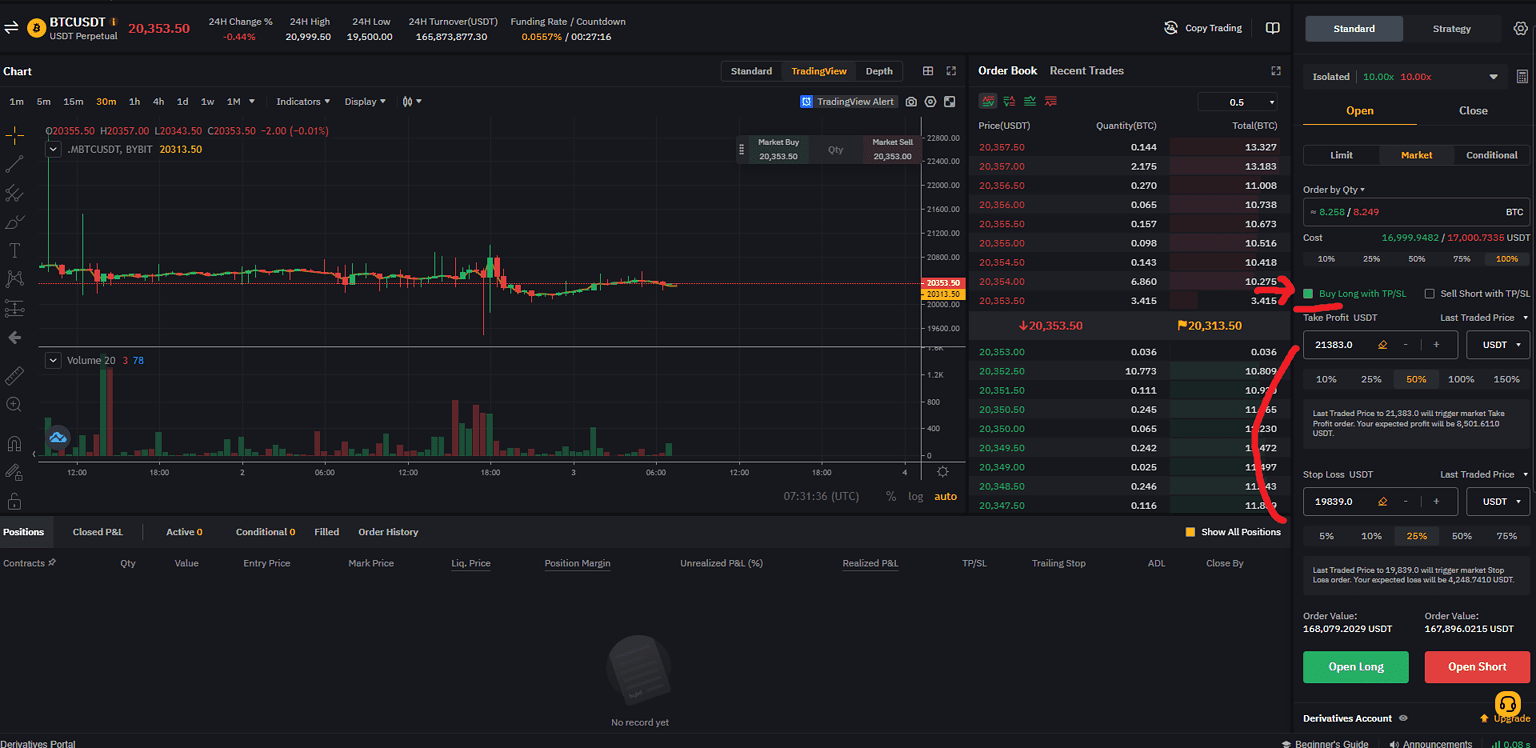Viewport: 1536px width, 748px height.
Task: Open the order book 0.5 grouping dropdown
Action: pos(1237,102)
